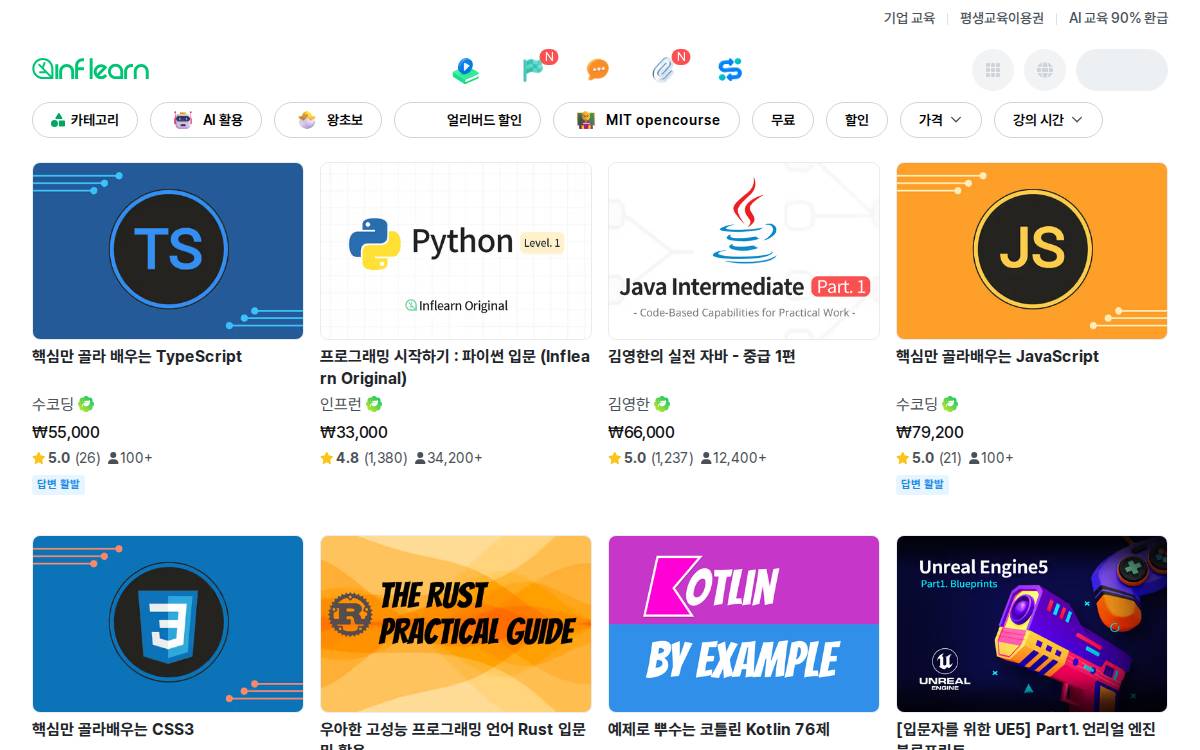1200x750 pixels.
Task: Open the Kotlin By Example thumbnail
Action: click(744, 624)
